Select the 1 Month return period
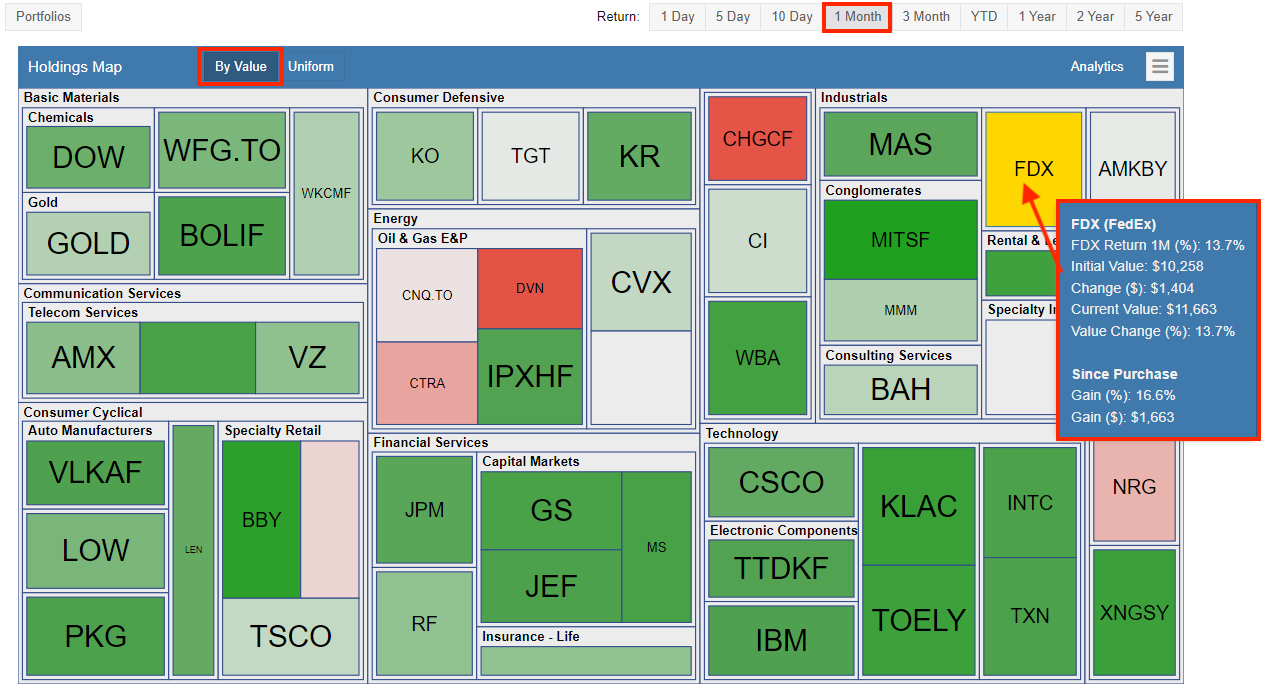Screen dimensions: 1285x695 click(x=857, y=17)
